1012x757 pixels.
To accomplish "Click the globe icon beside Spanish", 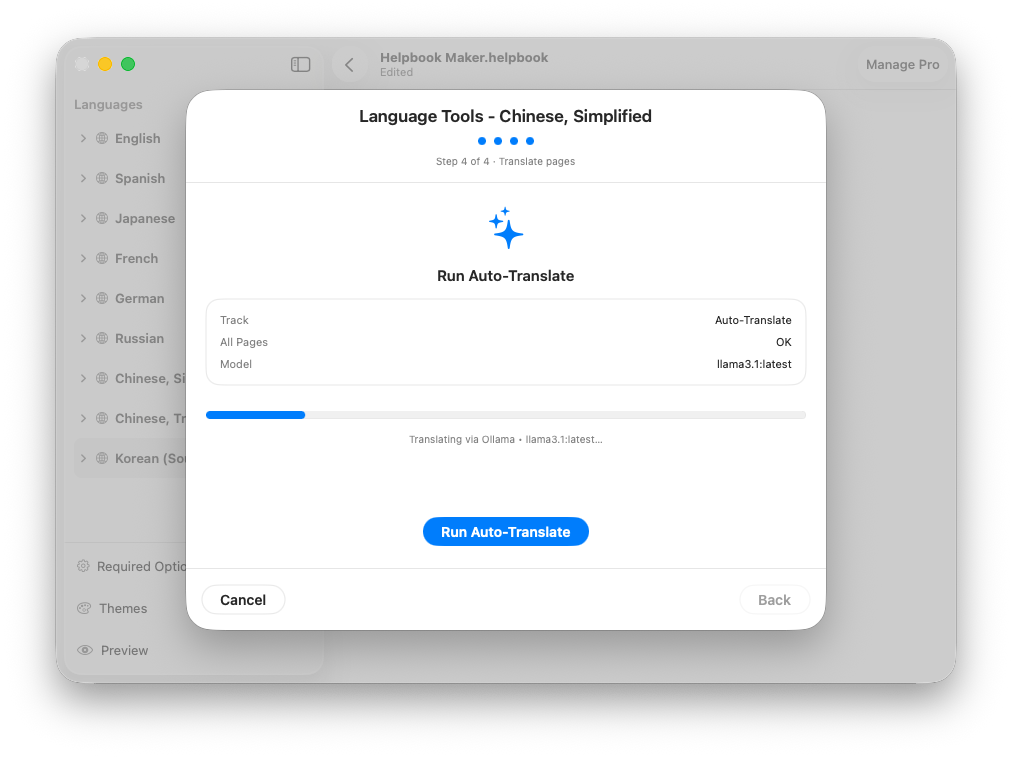I will click(101, 178).
